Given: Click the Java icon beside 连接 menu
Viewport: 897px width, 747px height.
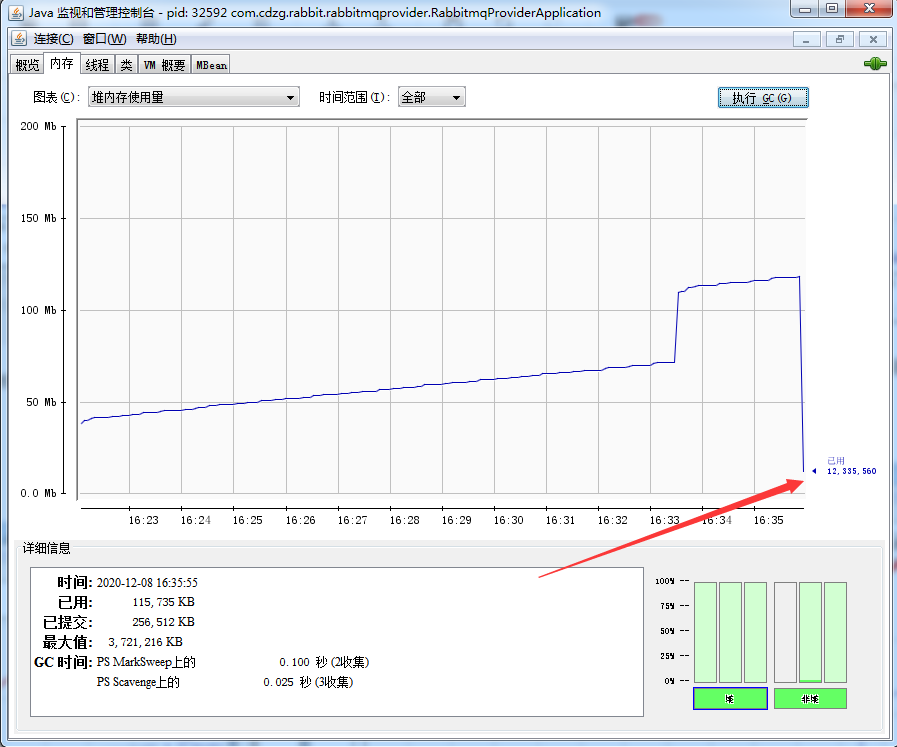Looking at the screenshot, I should [x=19, y=39].
